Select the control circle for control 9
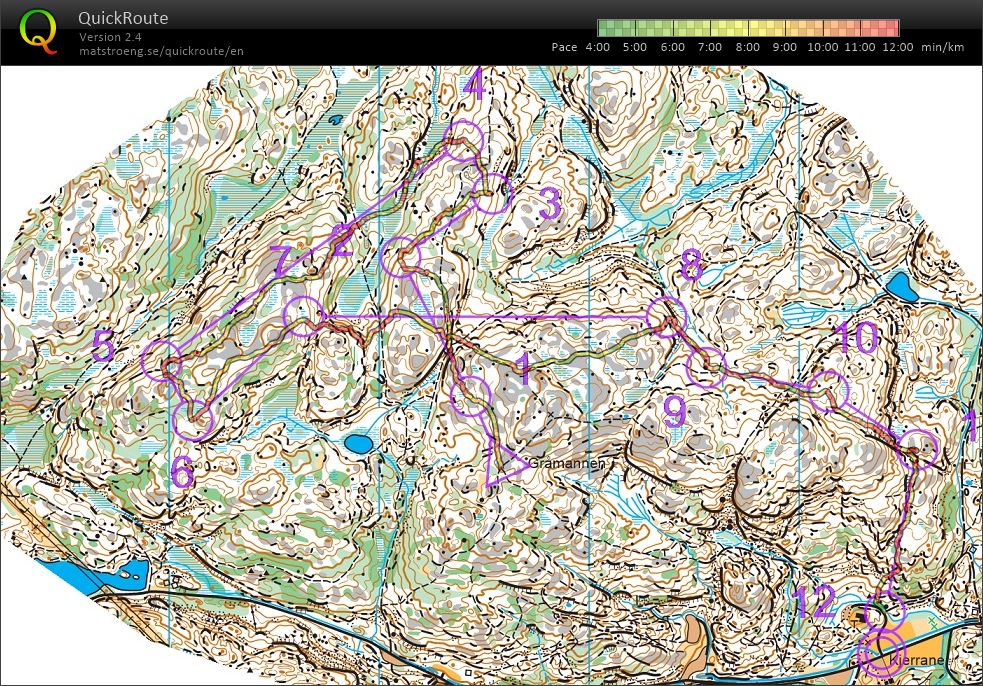 pos(707,367)
